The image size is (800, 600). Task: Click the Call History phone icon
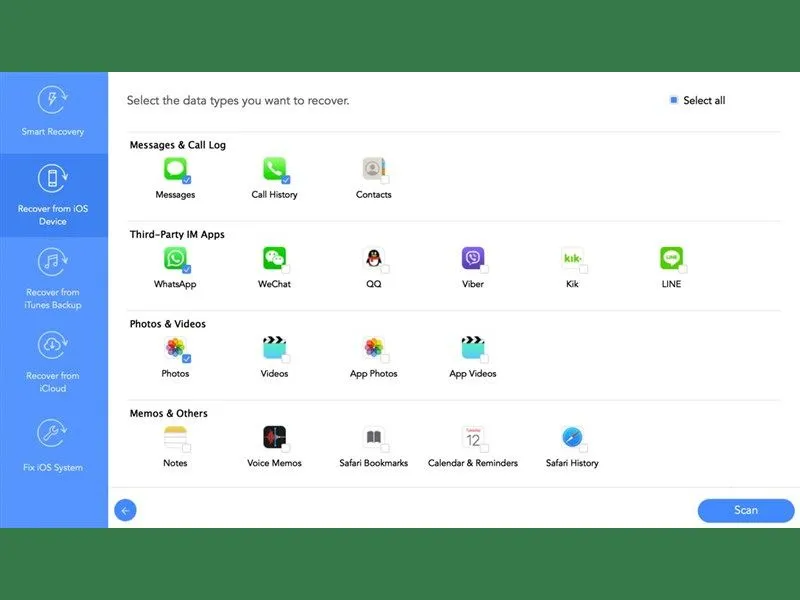[x=274, y=168]
